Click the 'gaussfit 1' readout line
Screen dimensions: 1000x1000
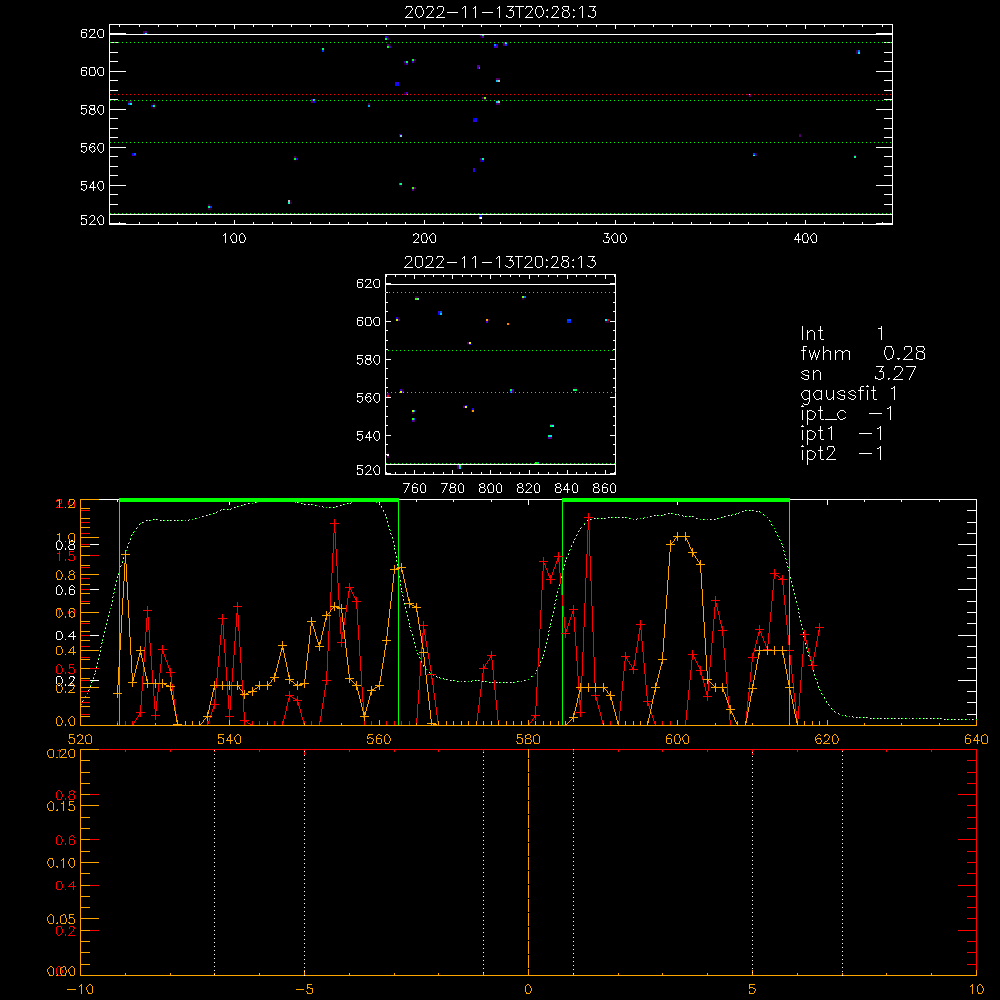pyautogui.click(x=849, y=393)
